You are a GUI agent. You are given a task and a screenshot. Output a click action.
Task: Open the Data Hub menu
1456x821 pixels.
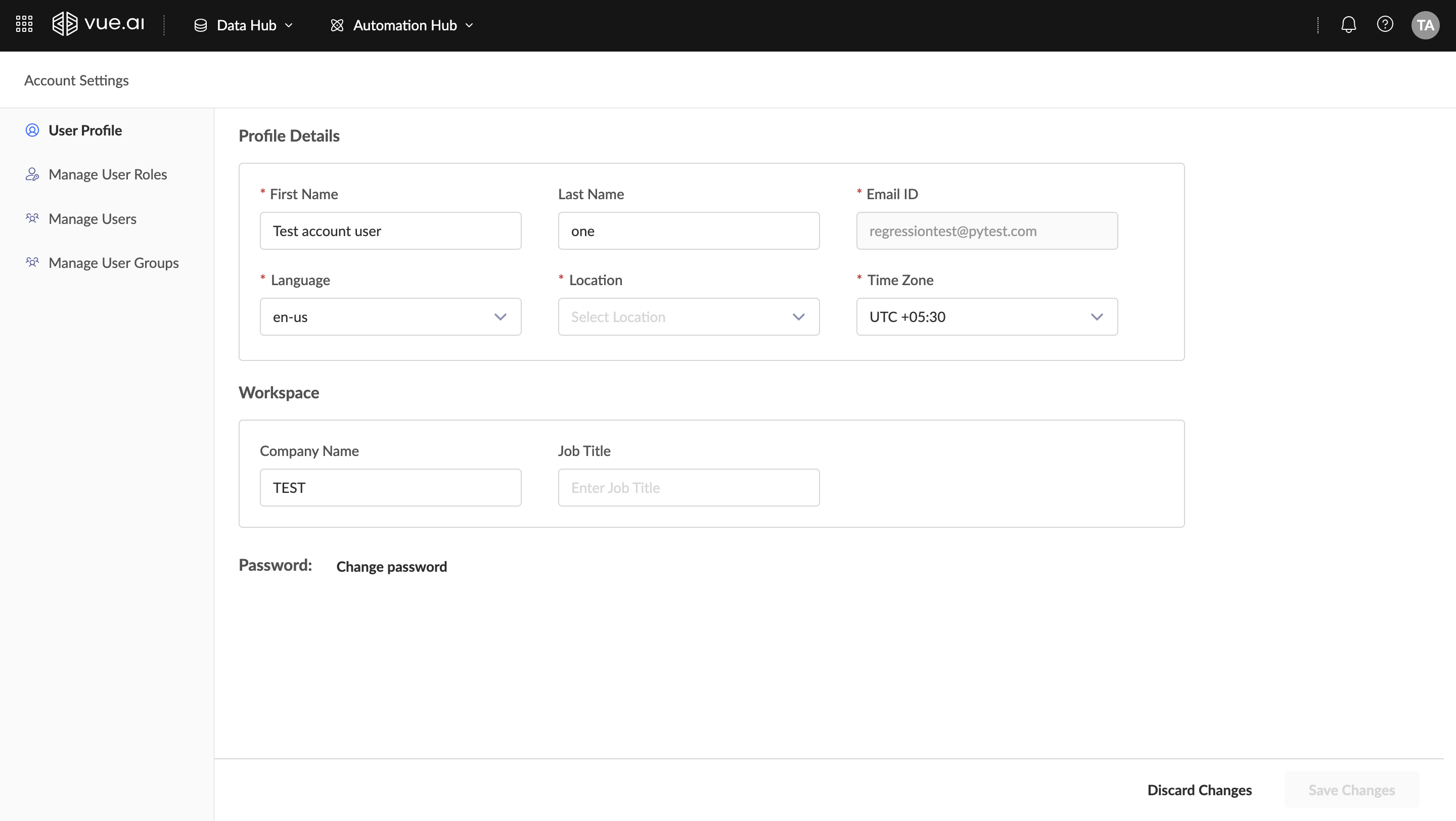[244, 25]
